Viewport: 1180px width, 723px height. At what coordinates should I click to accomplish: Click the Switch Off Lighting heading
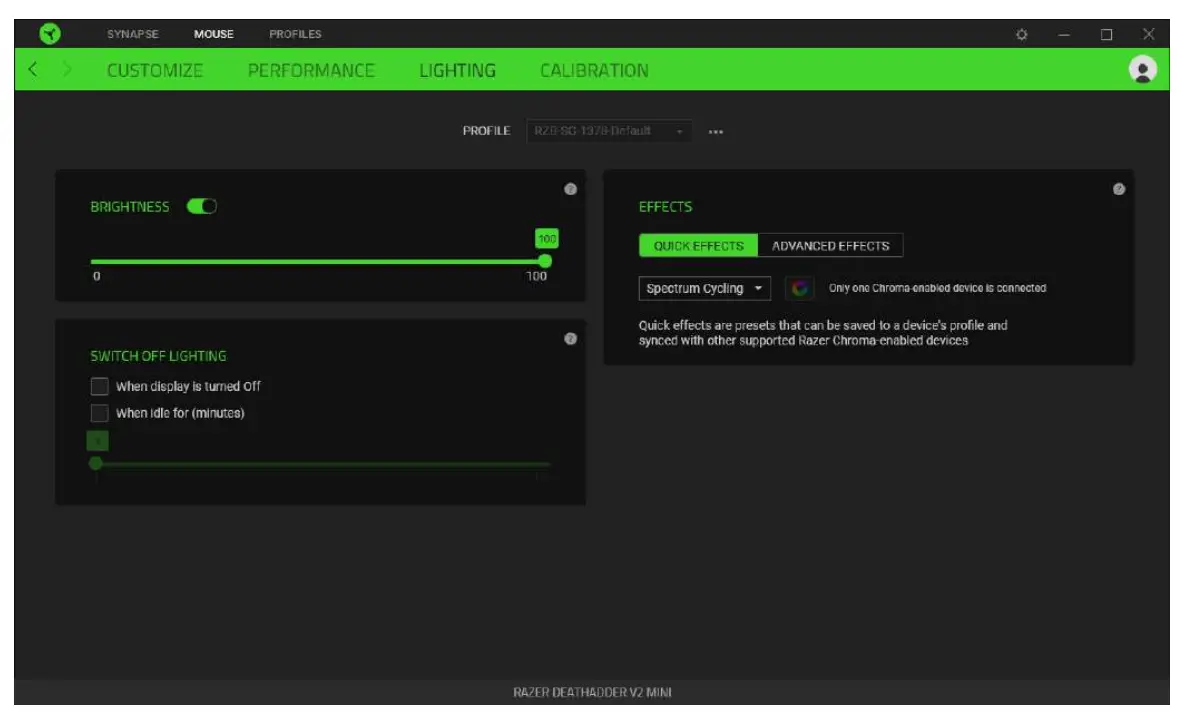158,356
